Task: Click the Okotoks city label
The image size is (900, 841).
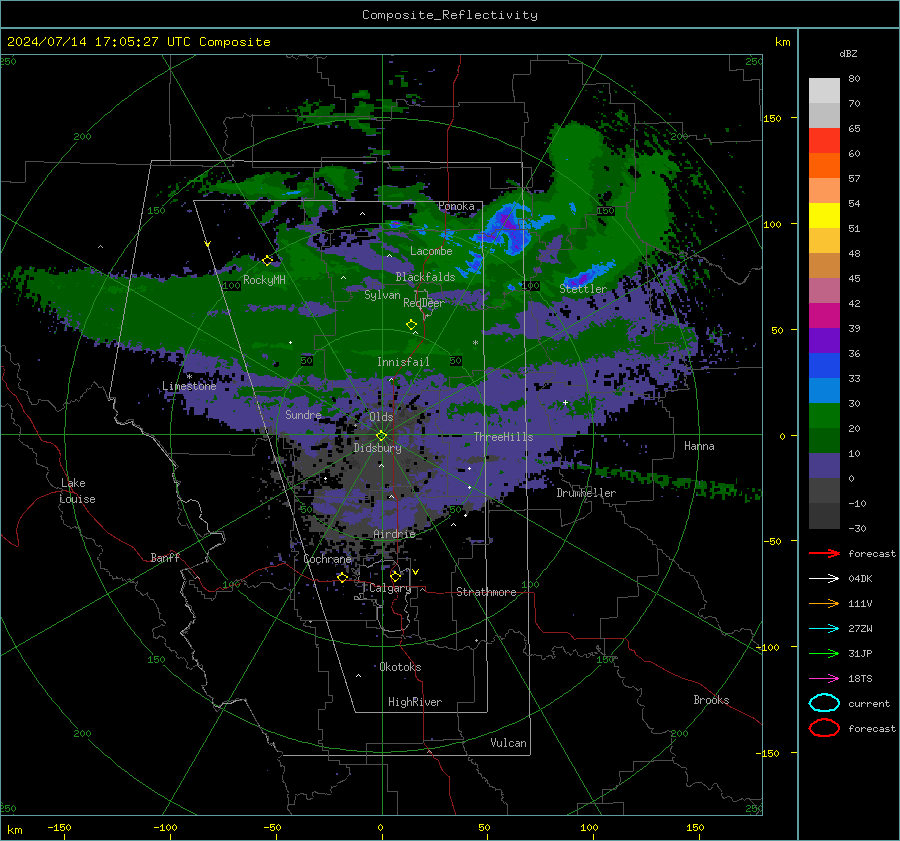Action: 400,667
